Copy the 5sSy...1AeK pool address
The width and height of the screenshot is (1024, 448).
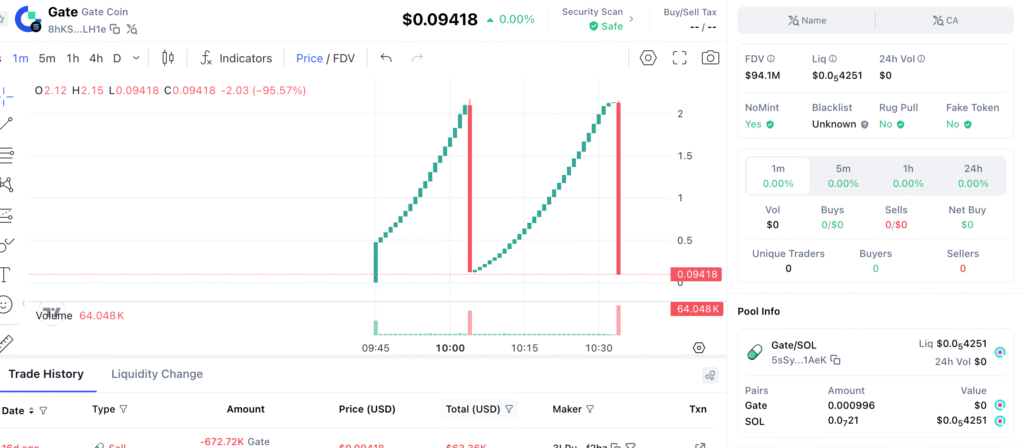coord(836,360)
